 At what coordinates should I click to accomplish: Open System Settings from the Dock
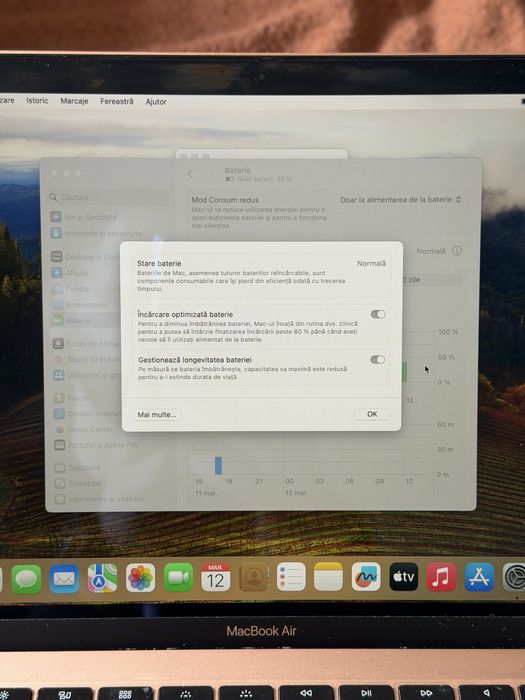point(514,577)
